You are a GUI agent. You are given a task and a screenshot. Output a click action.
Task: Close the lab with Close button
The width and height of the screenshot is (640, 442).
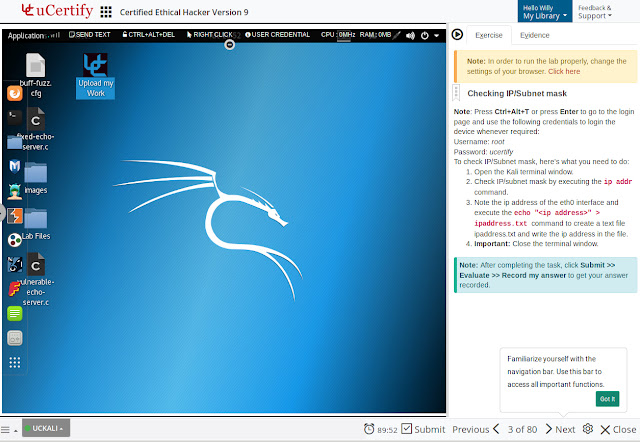click(x=618, y=429)
